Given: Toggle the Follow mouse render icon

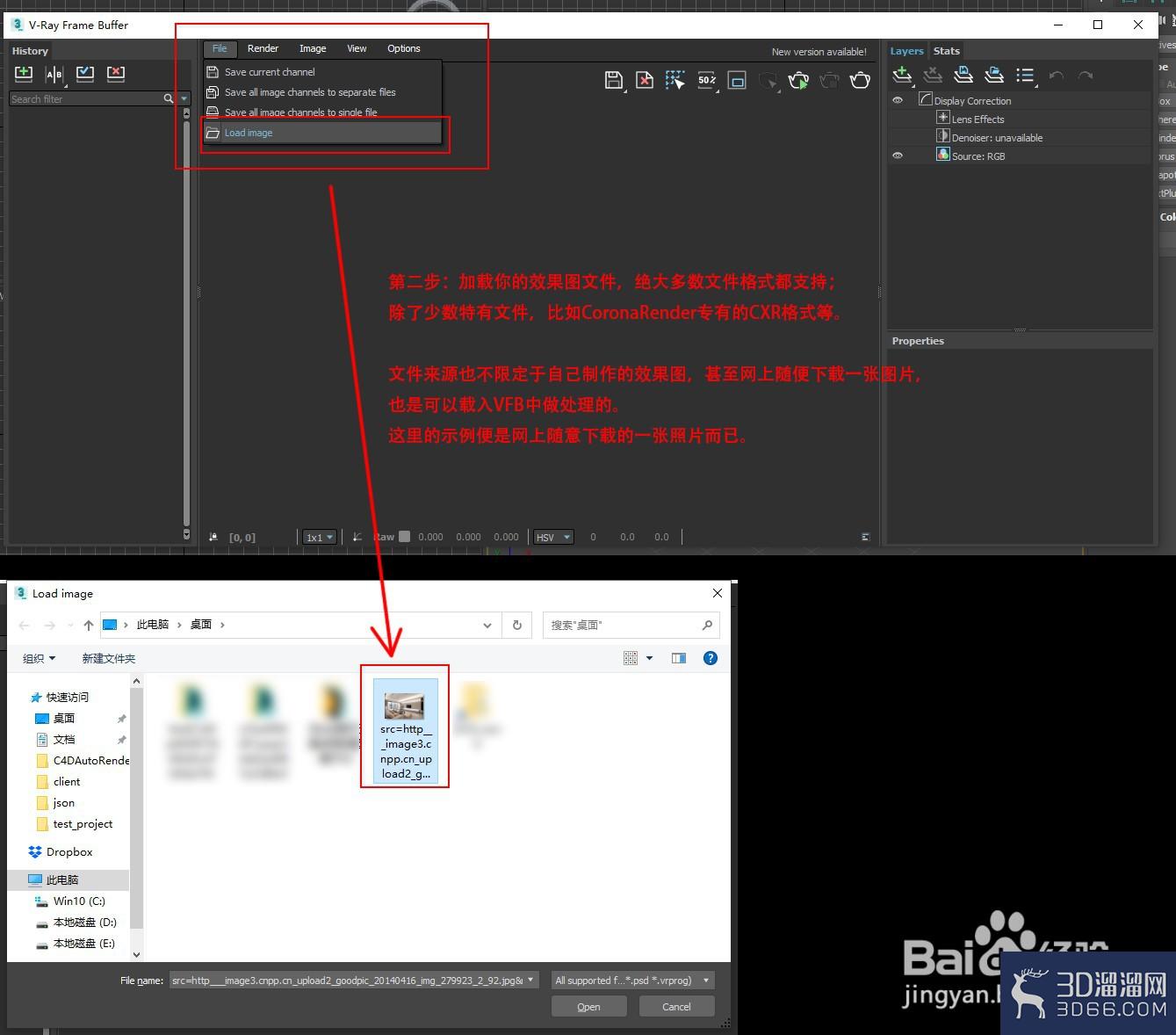Looking at the screenshot, I should pos(768,81).
